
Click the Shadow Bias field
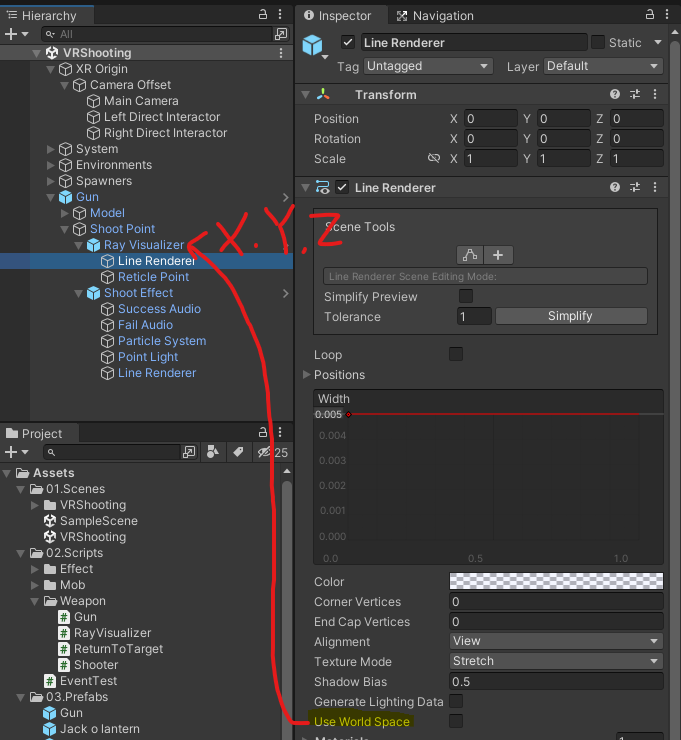[x=556, y=681]
